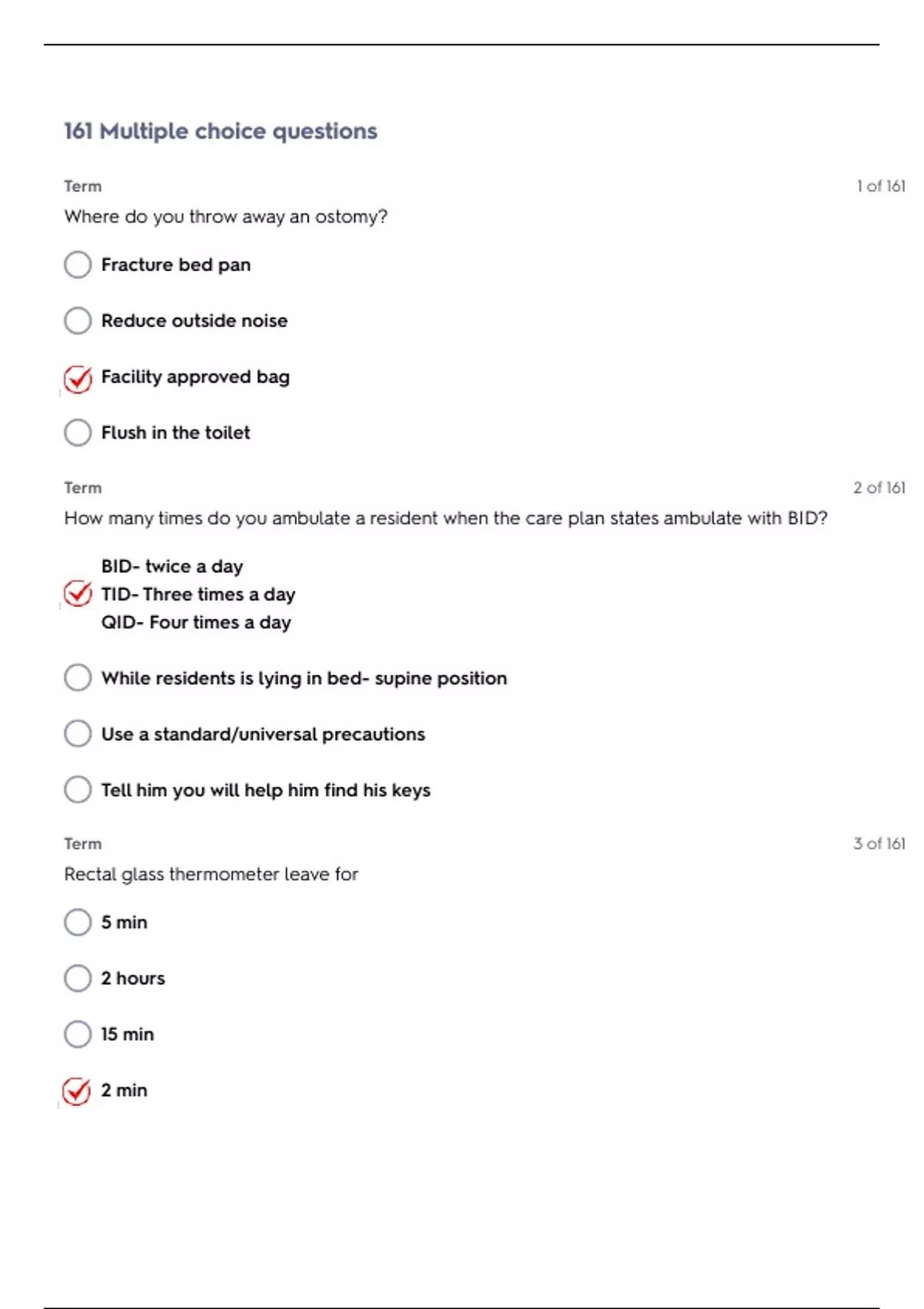Click the red checkmark next to the BID/TID/QID answer
924x1309 pixels.
[x=78, y=594]
